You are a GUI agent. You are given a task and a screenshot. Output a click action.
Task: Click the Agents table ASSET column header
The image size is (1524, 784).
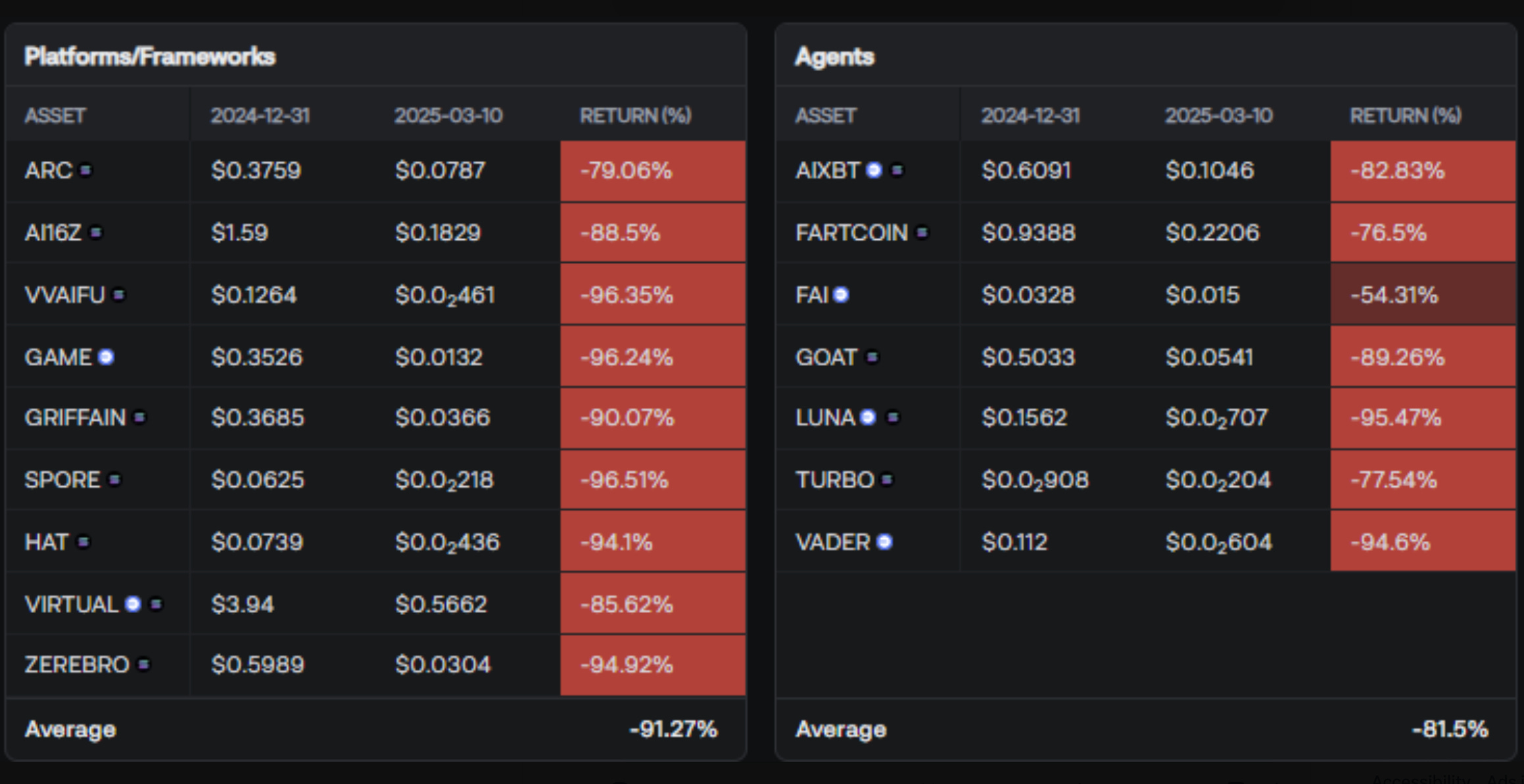coord(825,116)
